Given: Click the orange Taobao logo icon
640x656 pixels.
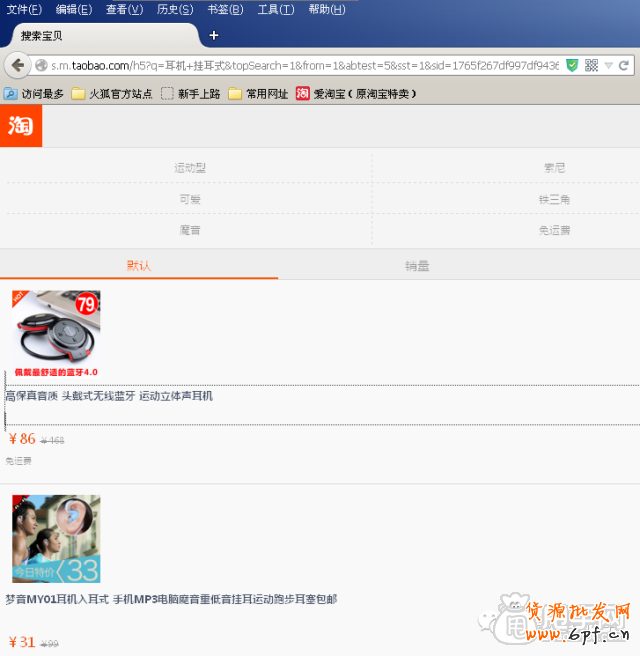Looking at the screenshot, I should [x=21, y=126].
